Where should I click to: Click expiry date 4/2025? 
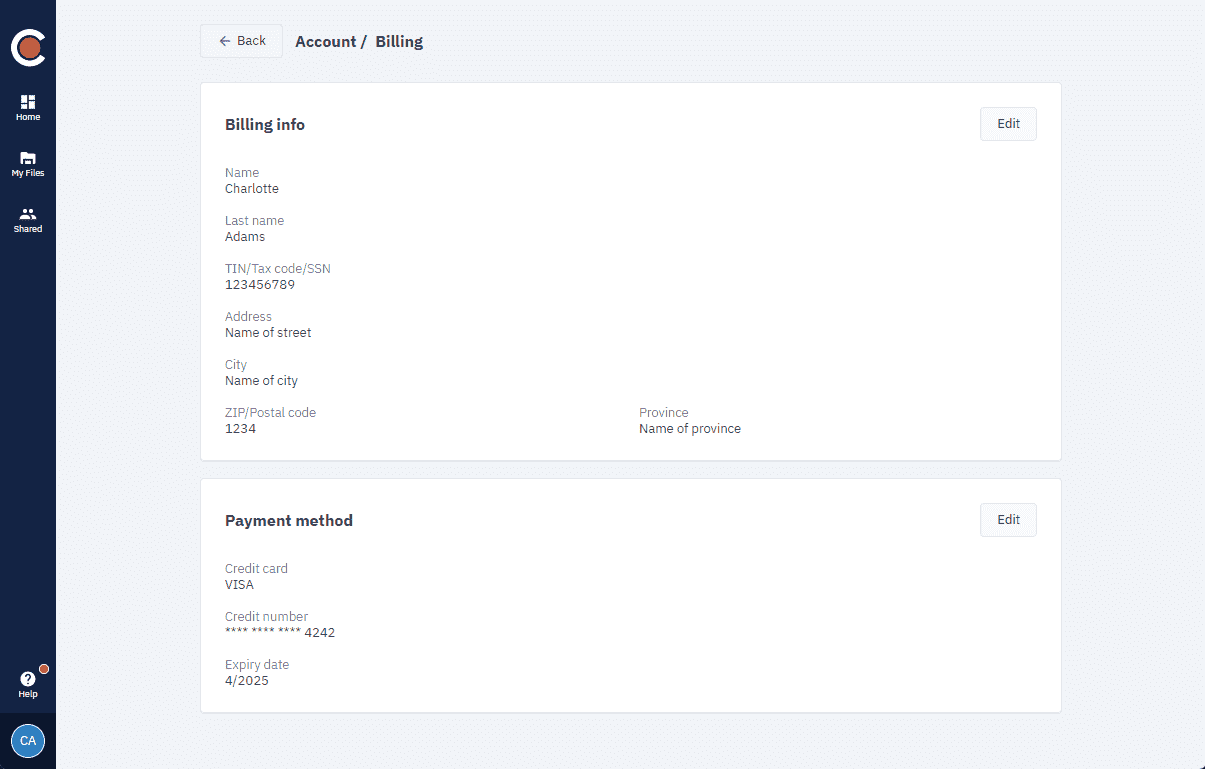[247, 681]
